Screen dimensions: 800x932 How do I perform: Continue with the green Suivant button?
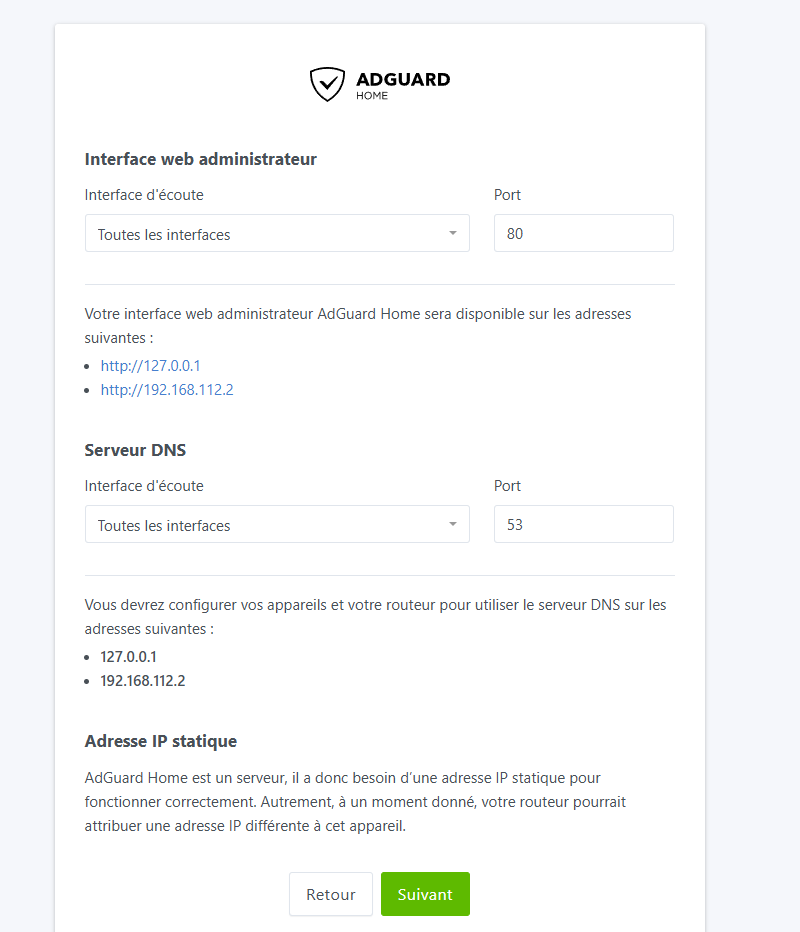426,894
